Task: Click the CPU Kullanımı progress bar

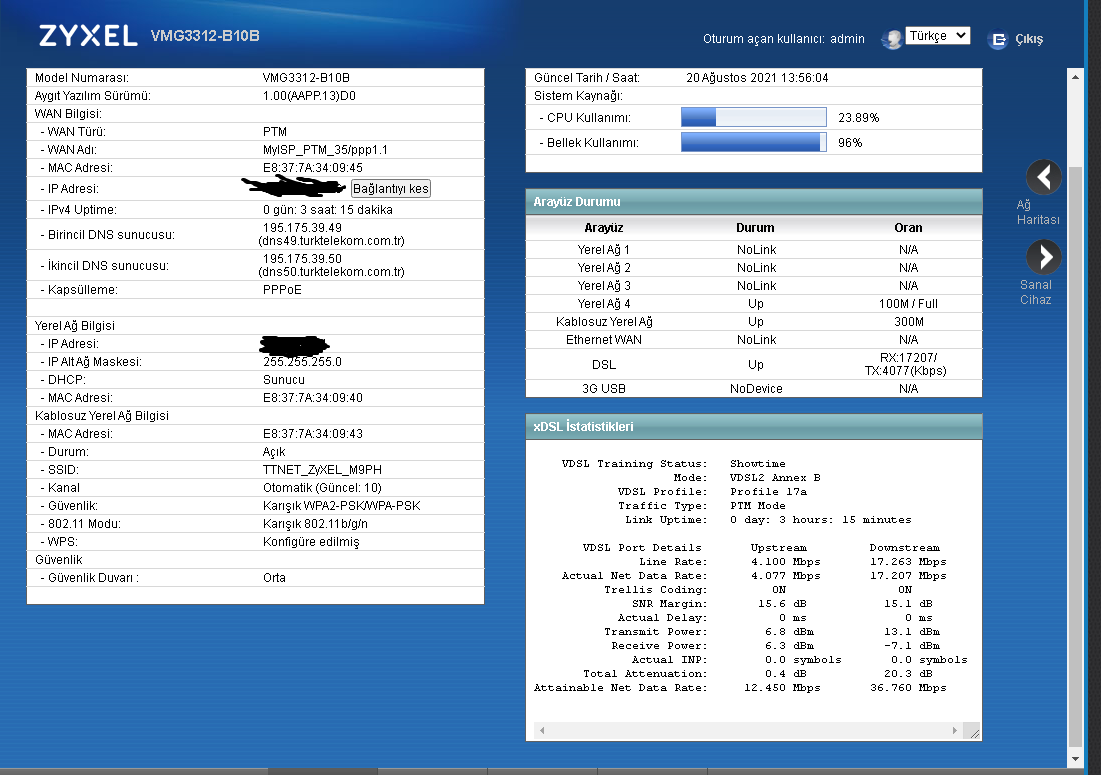Action: tap(753, 117)
